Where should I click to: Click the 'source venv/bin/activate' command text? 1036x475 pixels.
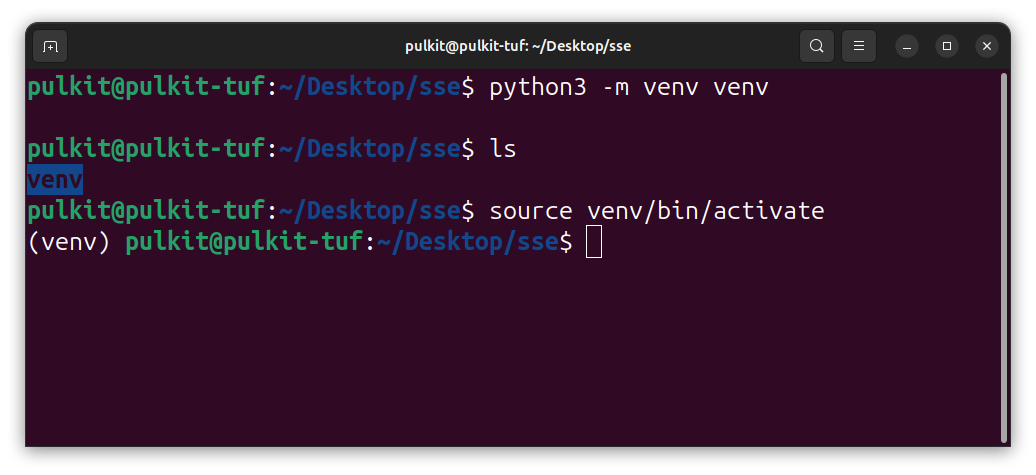click(x=656, y=211)
